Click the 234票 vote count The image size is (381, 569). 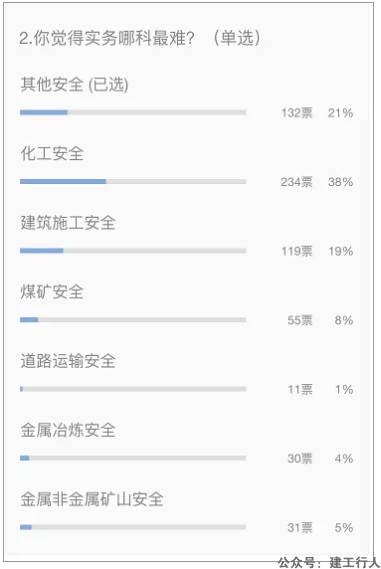pos(296,182)
